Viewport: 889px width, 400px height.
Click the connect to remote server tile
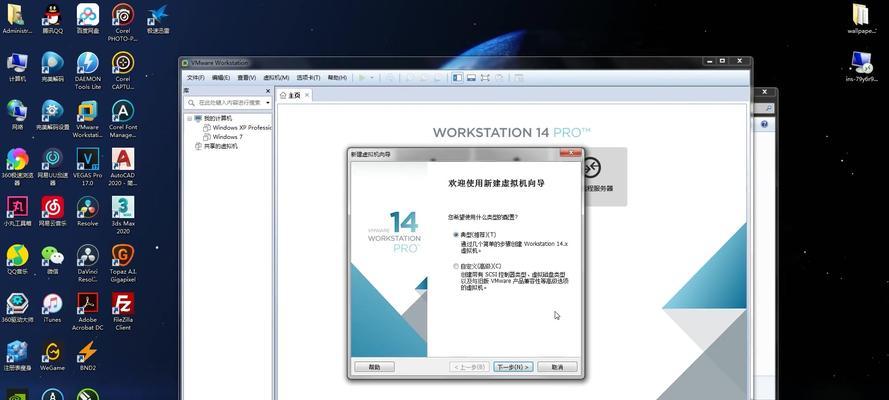[x=601, y=176]
